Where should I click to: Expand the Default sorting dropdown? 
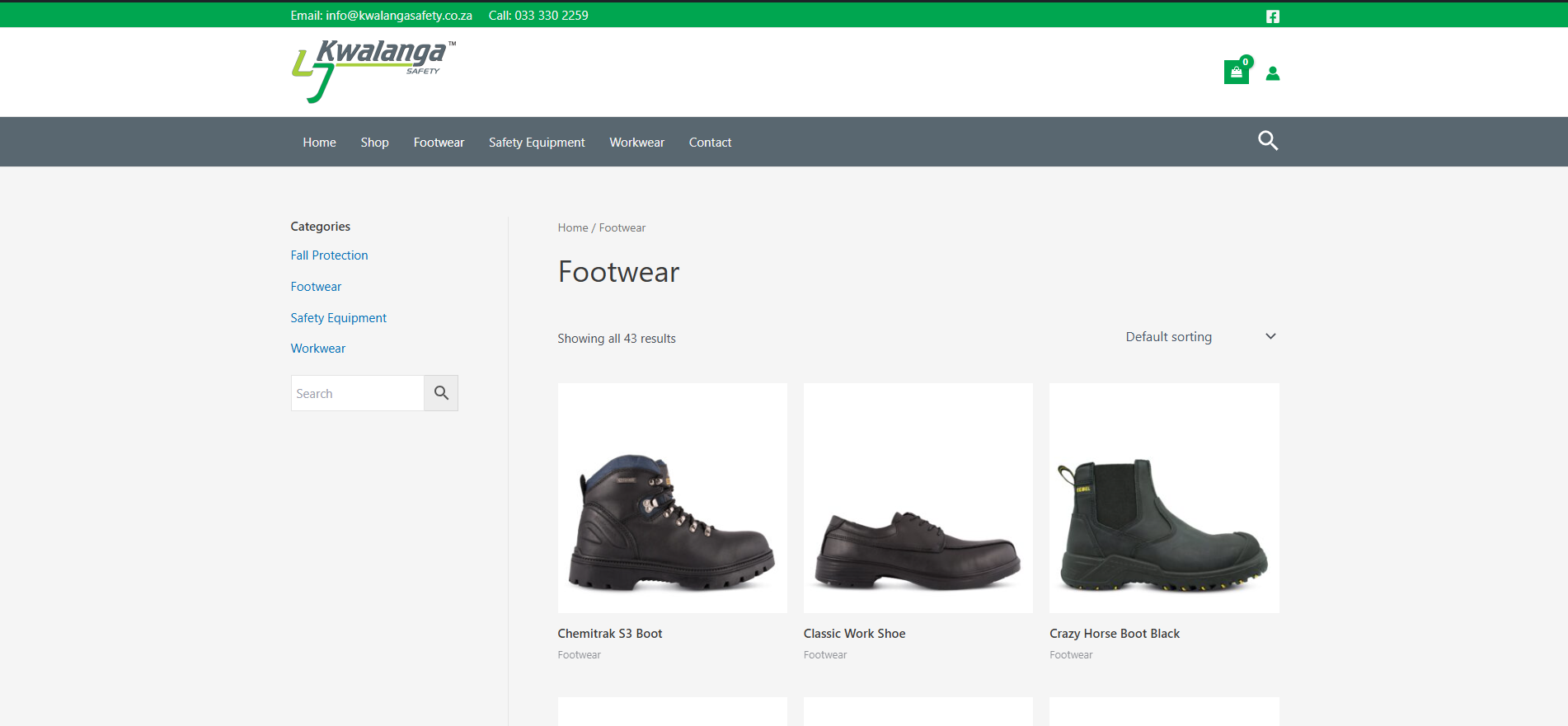[x=1200, y=336]
